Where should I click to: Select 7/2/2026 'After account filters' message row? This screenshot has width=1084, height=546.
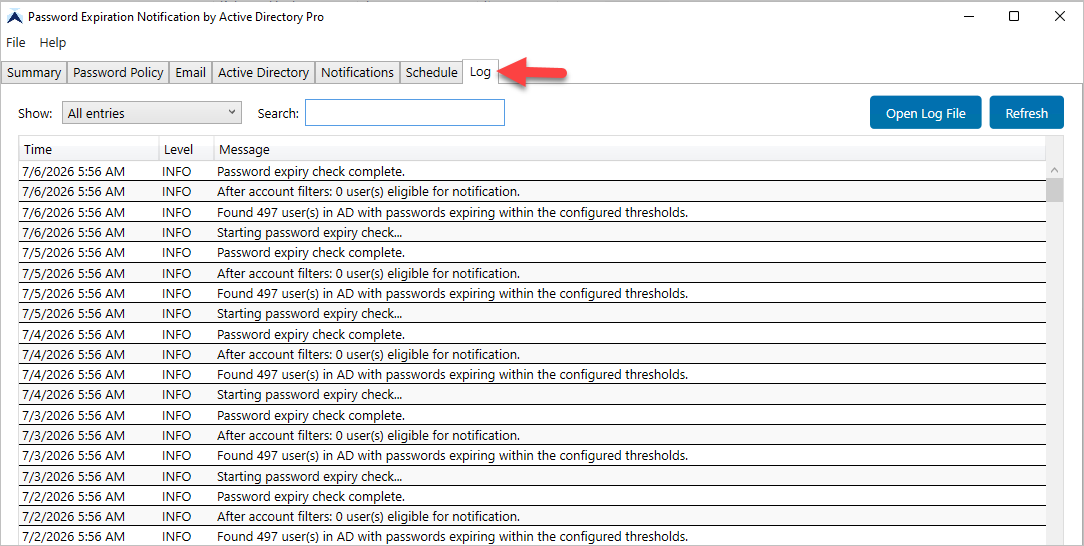tap(532, 517)
